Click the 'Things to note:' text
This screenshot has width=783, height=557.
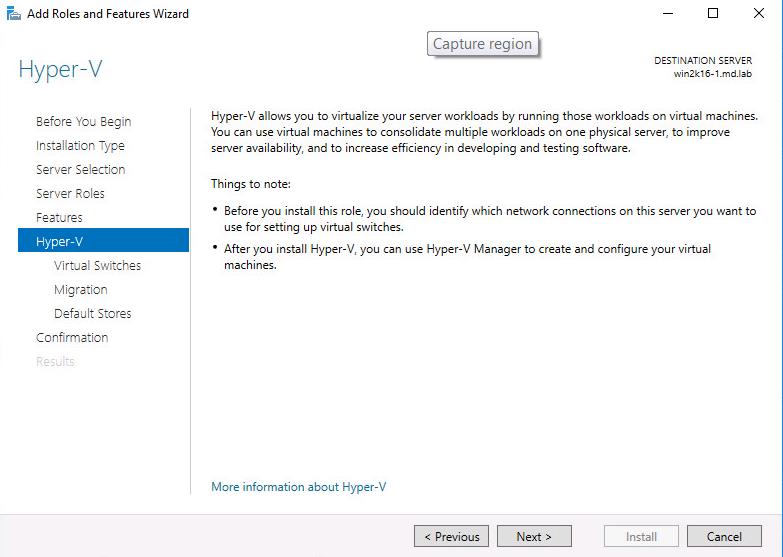pos(251,184)
